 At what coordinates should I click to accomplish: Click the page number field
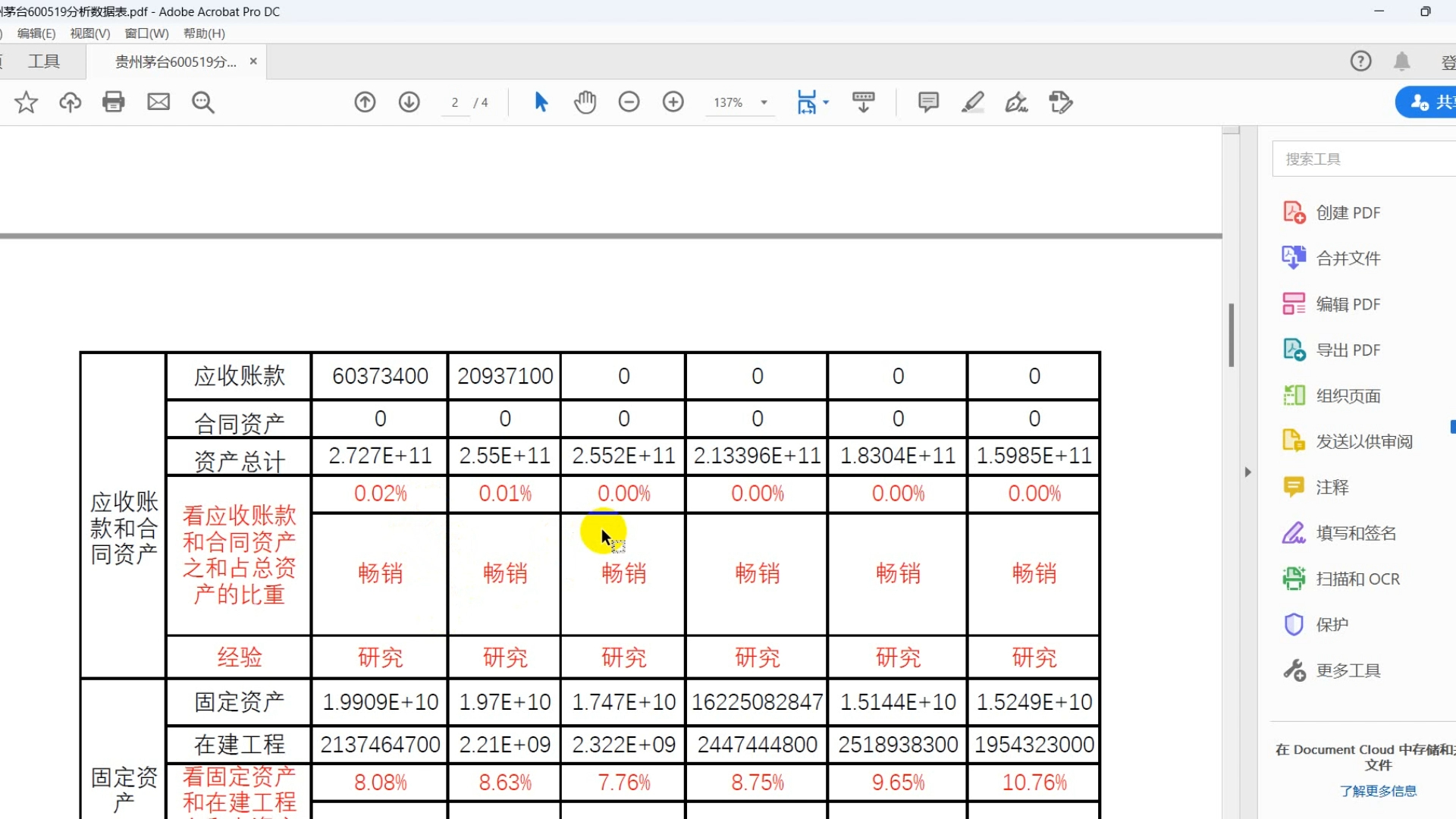coord(455,102)
